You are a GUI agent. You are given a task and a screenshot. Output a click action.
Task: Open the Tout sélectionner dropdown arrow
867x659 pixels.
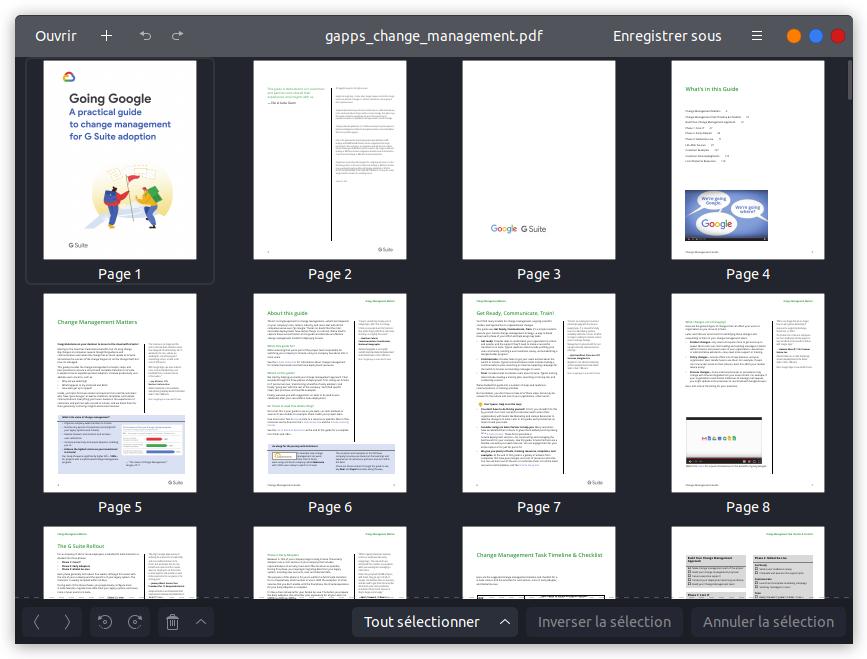(x=505, y=622)
